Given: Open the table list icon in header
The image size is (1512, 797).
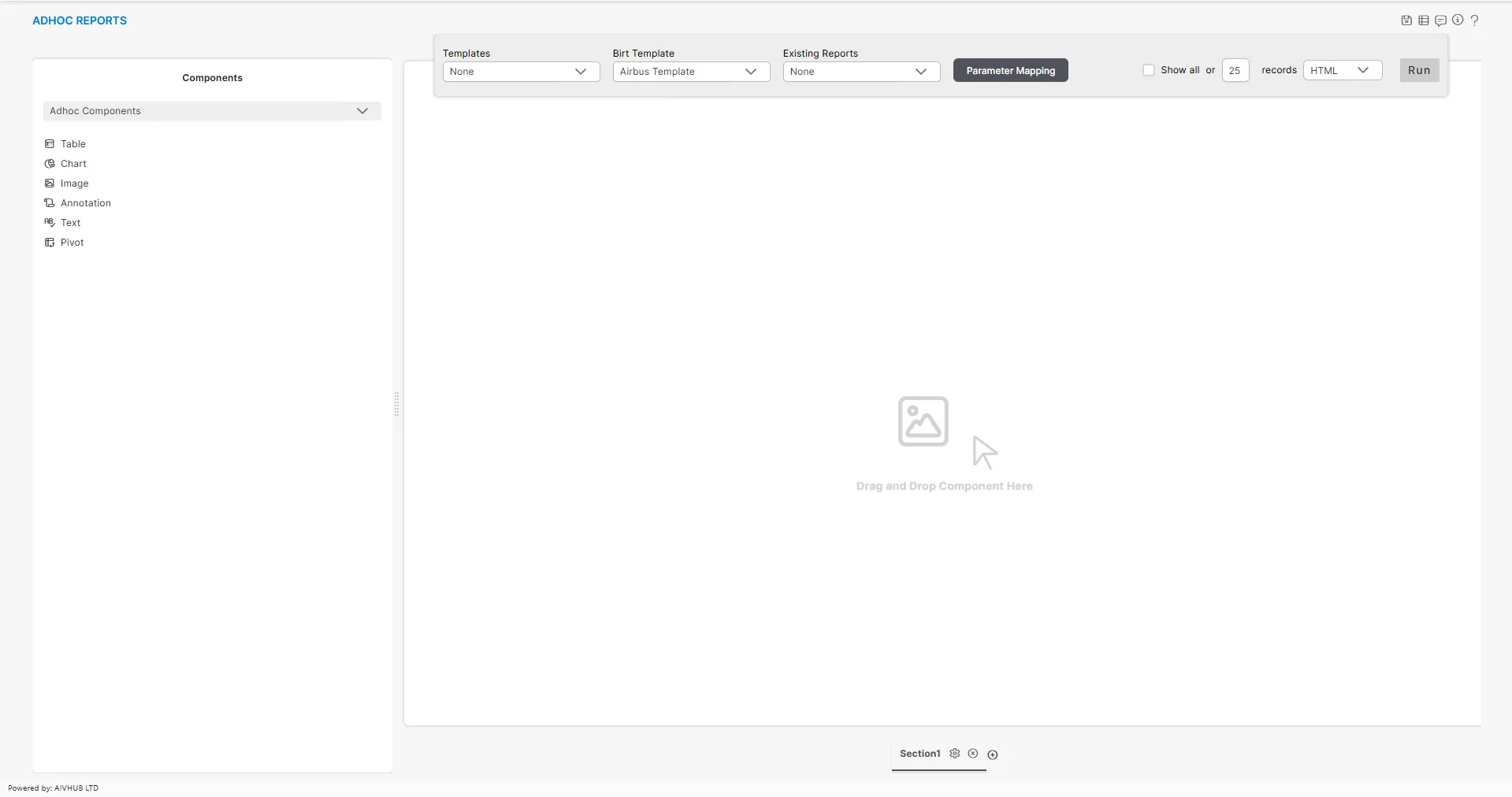Looking at the screenshot, I should (x=1424, y=20).
